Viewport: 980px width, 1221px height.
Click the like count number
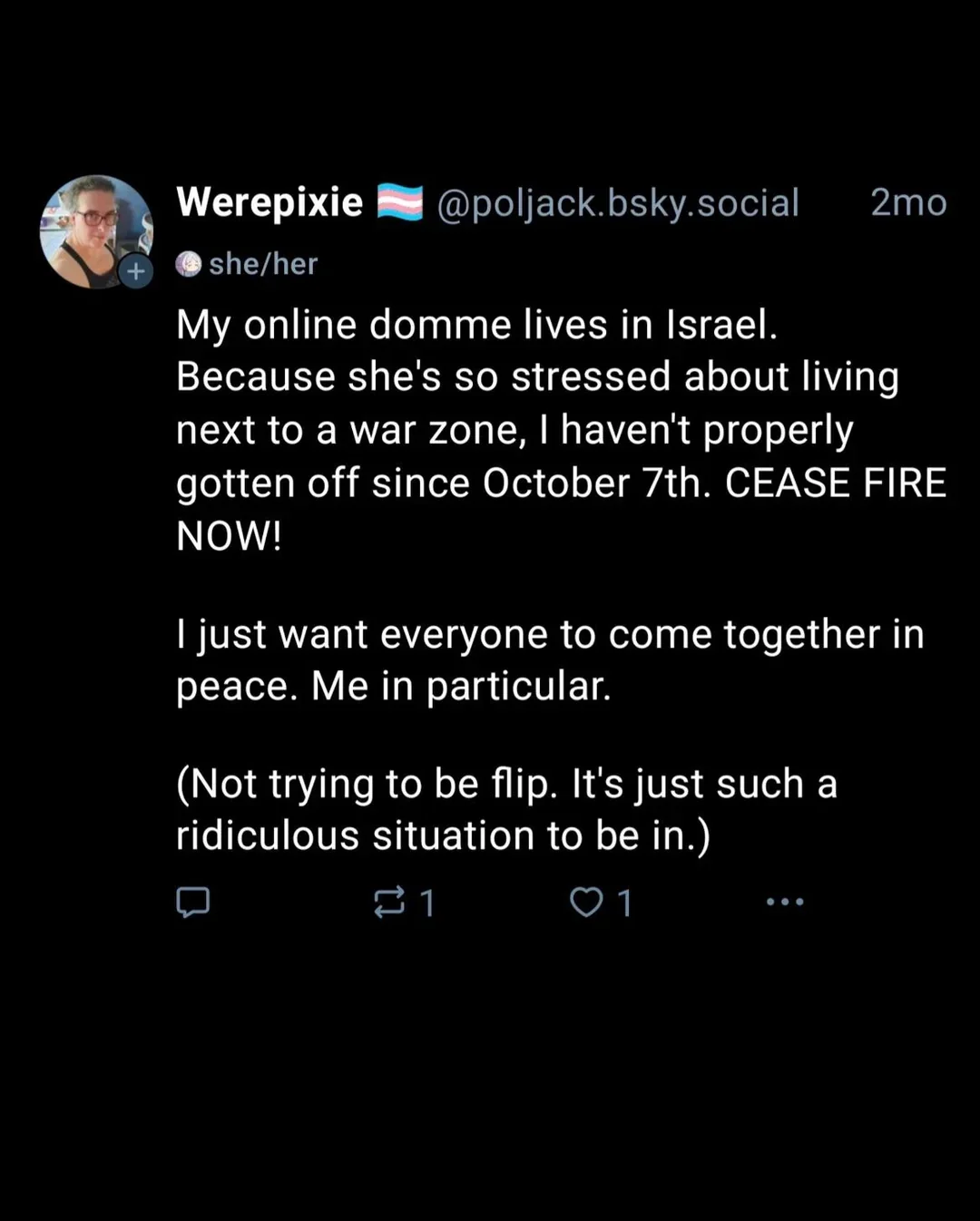point(624,903)
